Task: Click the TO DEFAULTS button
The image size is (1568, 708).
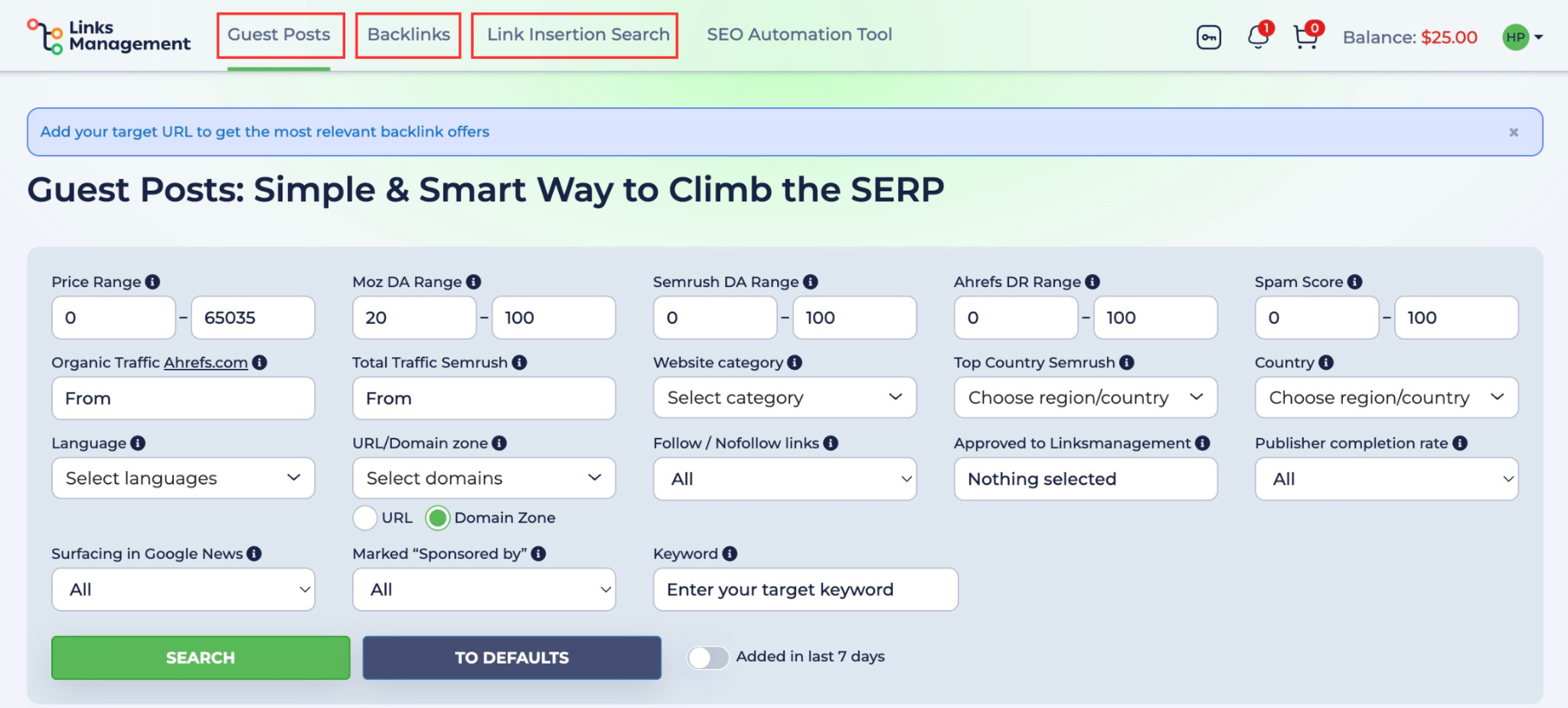Action: [511, 657]
